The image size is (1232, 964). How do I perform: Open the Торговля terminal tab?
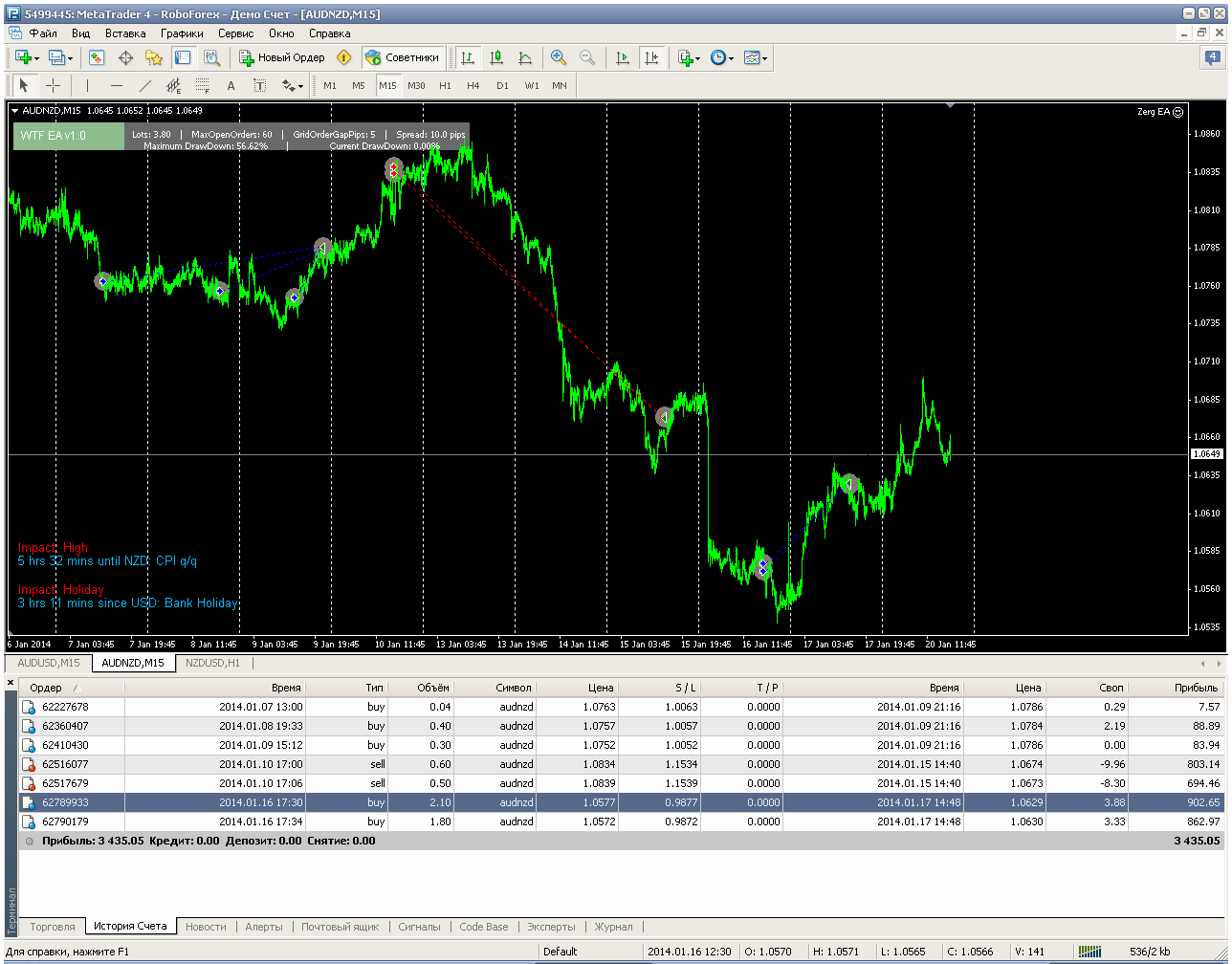click(53, 927)
